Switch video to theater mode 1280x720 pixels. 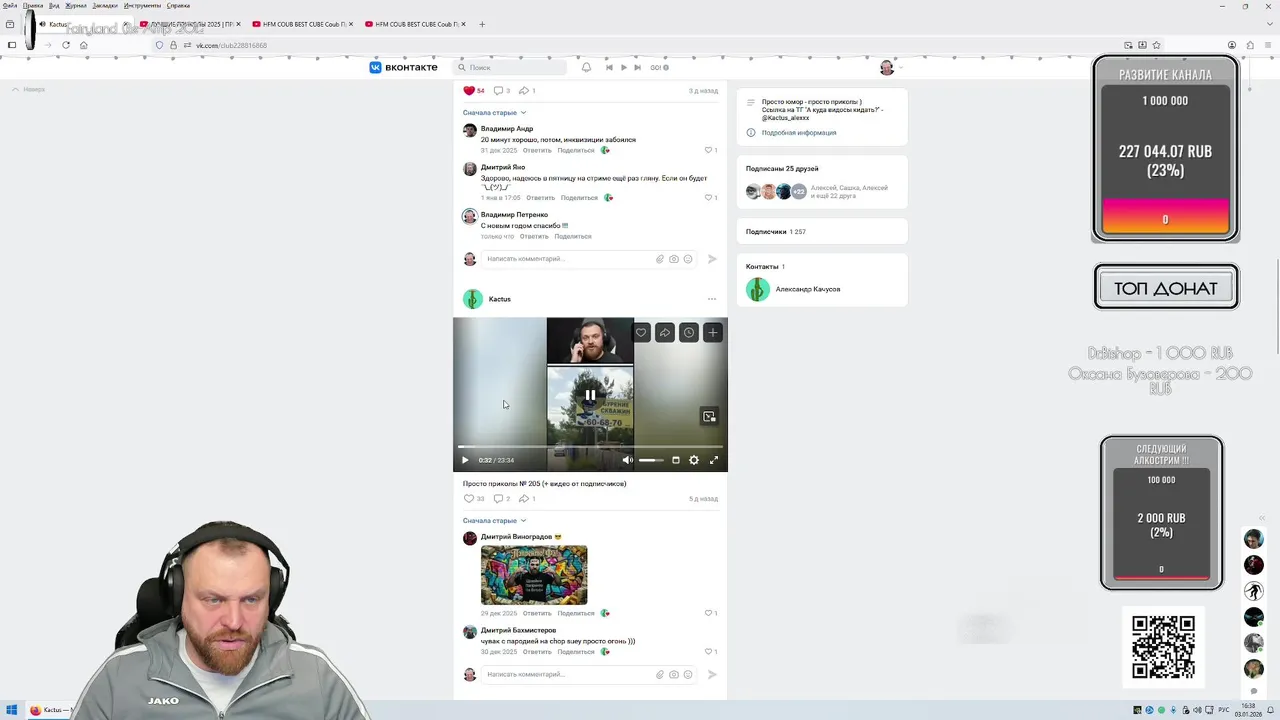click(676, 460)
